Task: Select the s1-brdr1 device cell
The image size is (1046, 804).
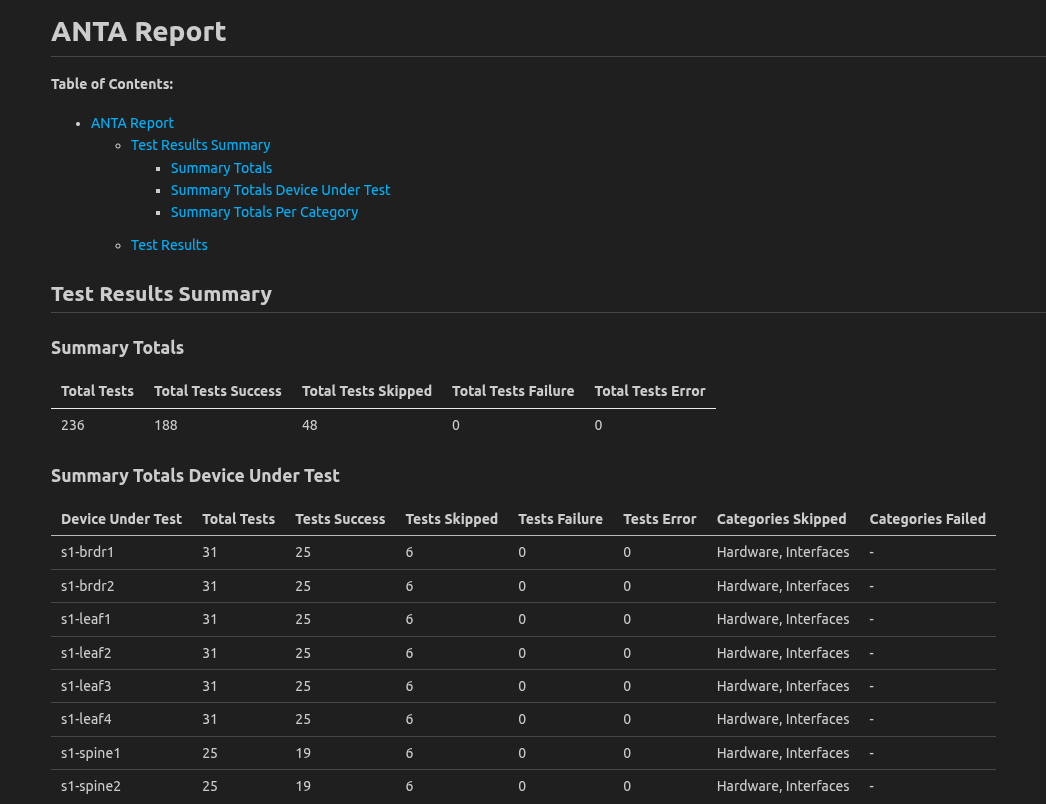Action: [87, 552]
